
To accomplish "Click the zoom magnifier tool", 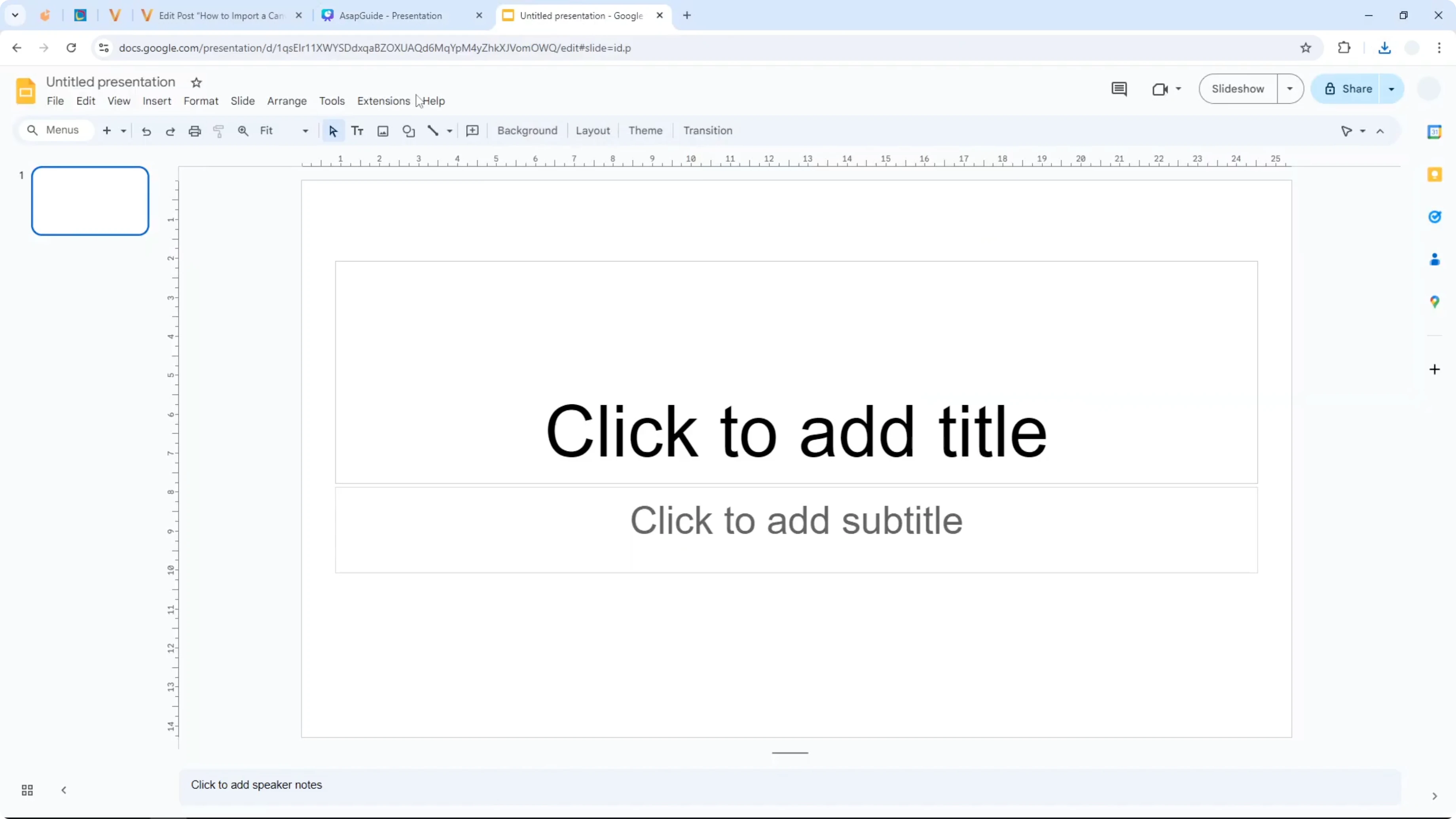I will coord(243,131).
